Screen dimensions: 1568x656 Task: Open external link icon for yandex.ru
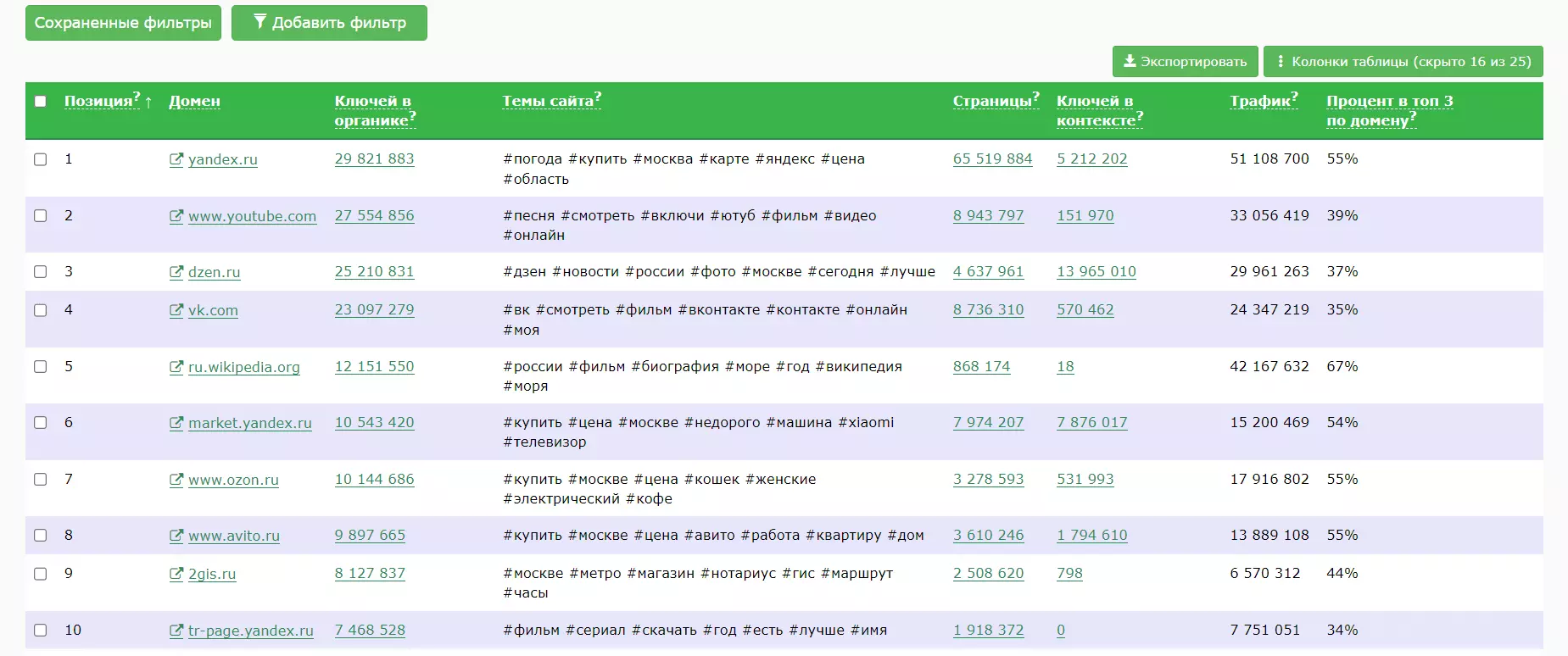pos(176,159)
